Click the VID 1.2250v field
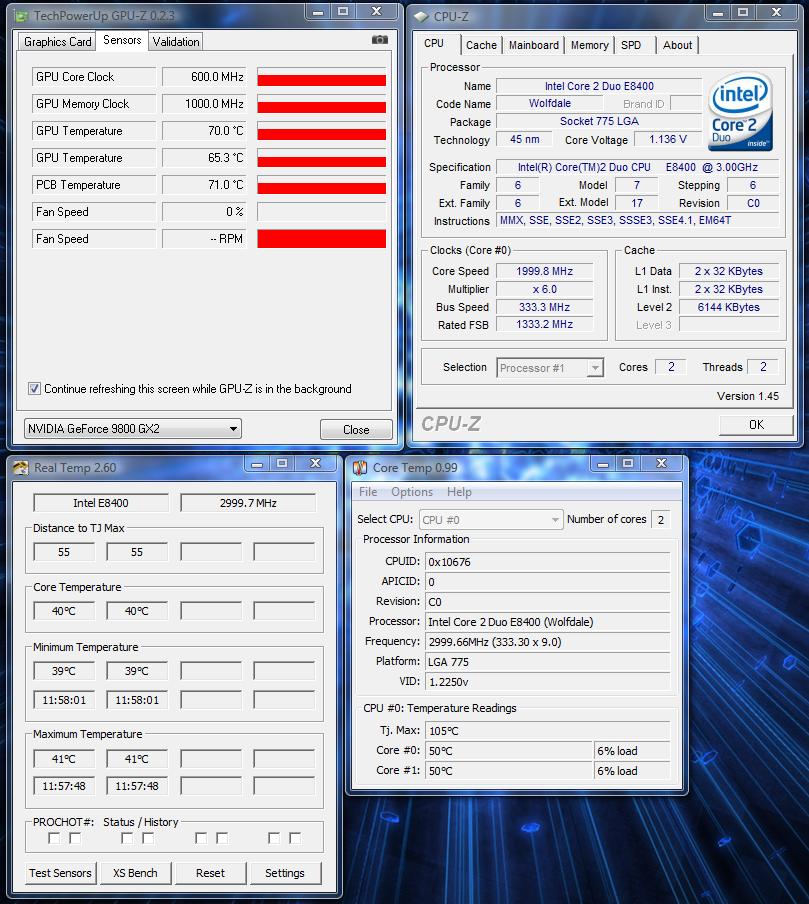The image size is (809, 904). pos(547,682)
